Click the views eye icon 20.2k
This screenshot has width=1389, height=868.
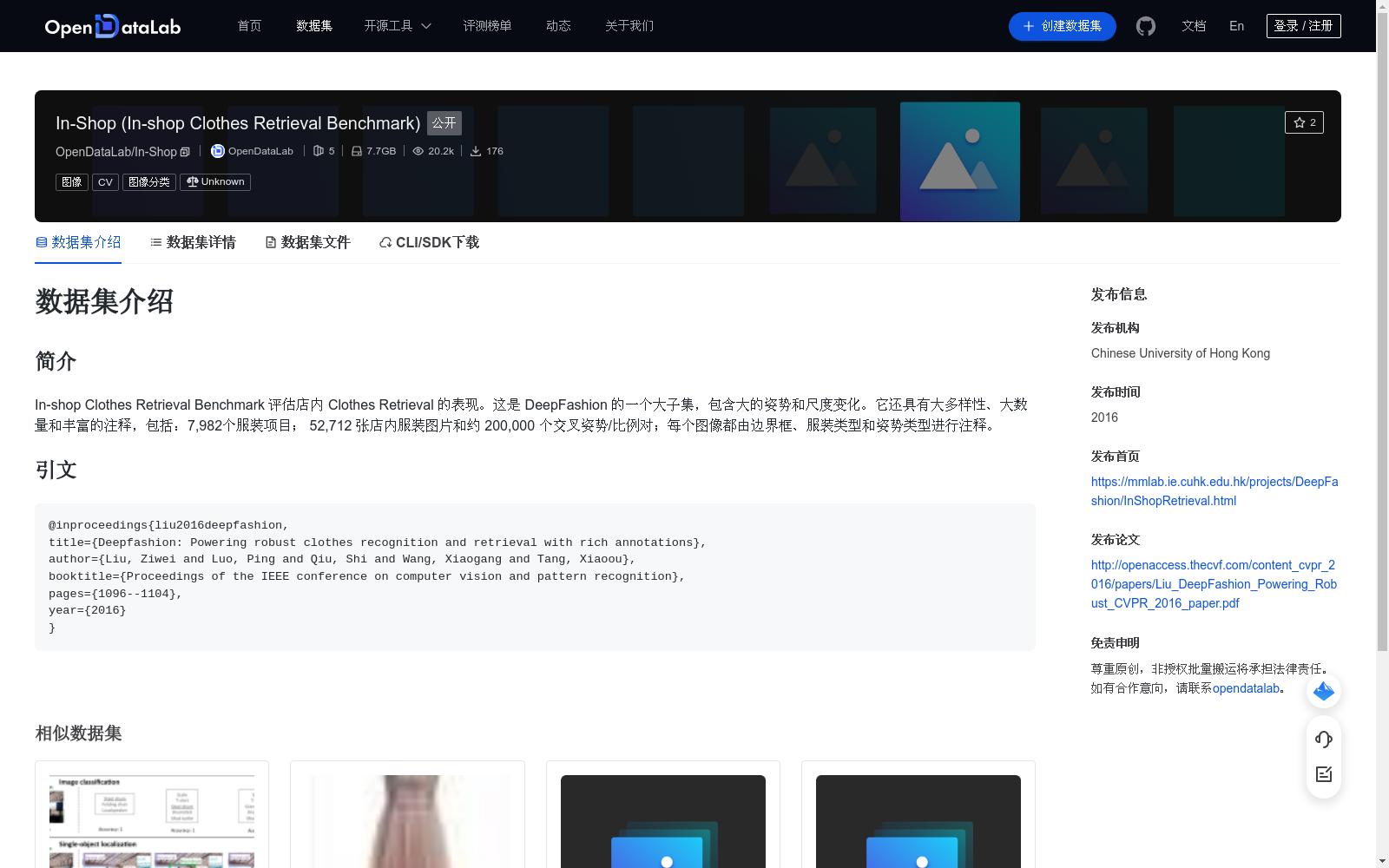coord(418,151)
